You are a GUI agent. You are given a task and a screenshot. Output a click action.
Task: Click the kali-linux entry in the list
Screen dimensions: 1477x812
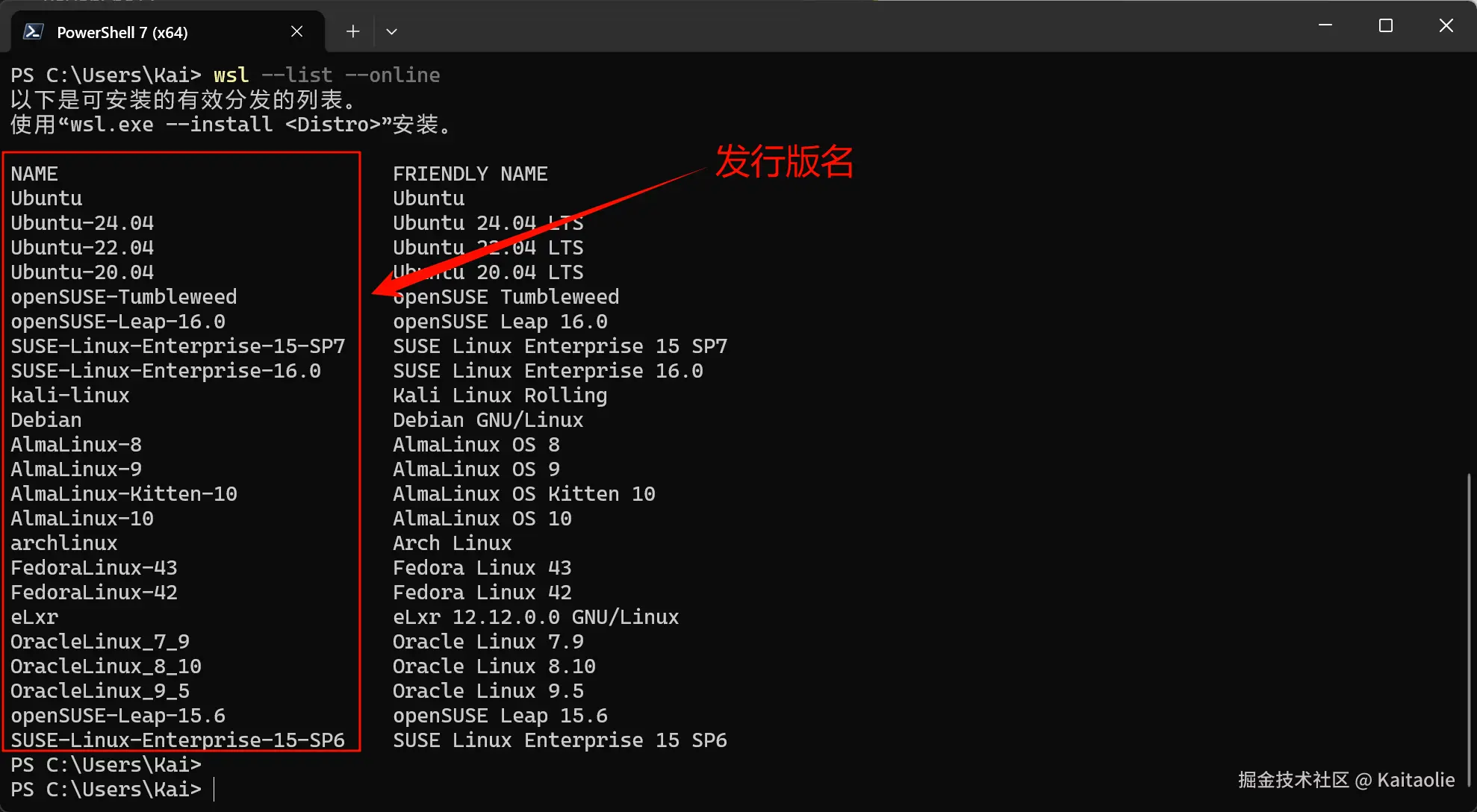pyautogui.click(x=70, y=396)
